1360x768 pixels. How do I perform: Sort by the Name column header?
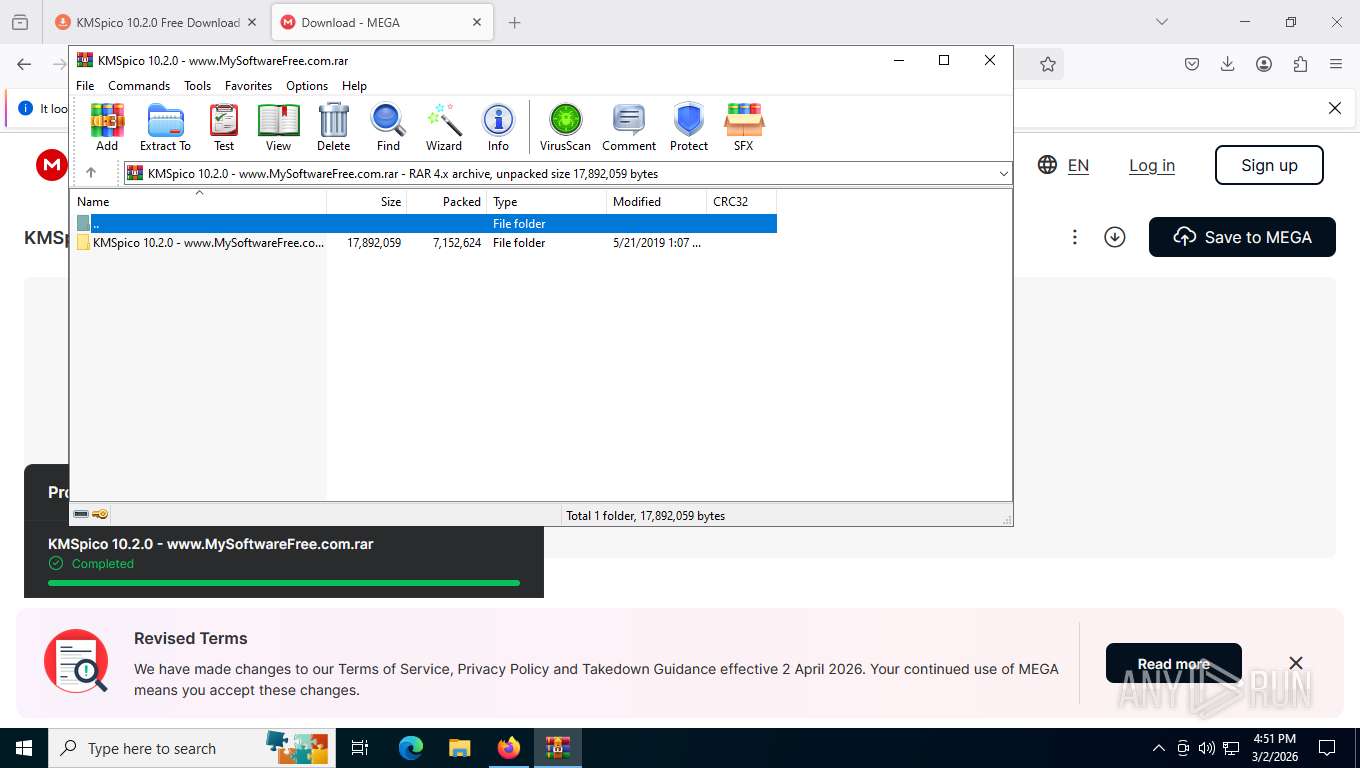point(198,202)
